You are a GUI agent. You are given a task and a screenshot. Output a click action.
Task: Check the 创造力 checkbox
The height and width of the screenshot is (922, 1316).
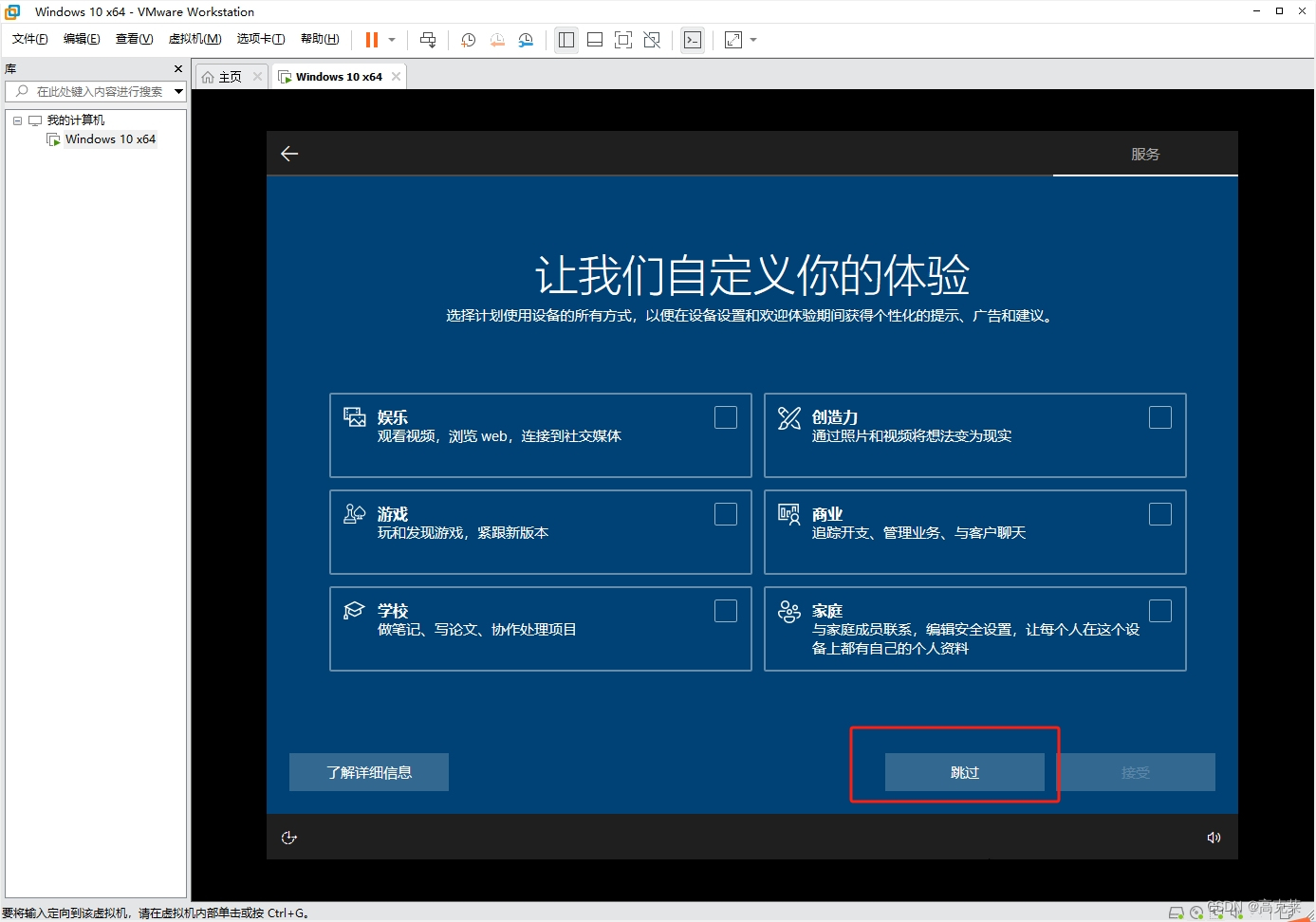(1160, 417)
